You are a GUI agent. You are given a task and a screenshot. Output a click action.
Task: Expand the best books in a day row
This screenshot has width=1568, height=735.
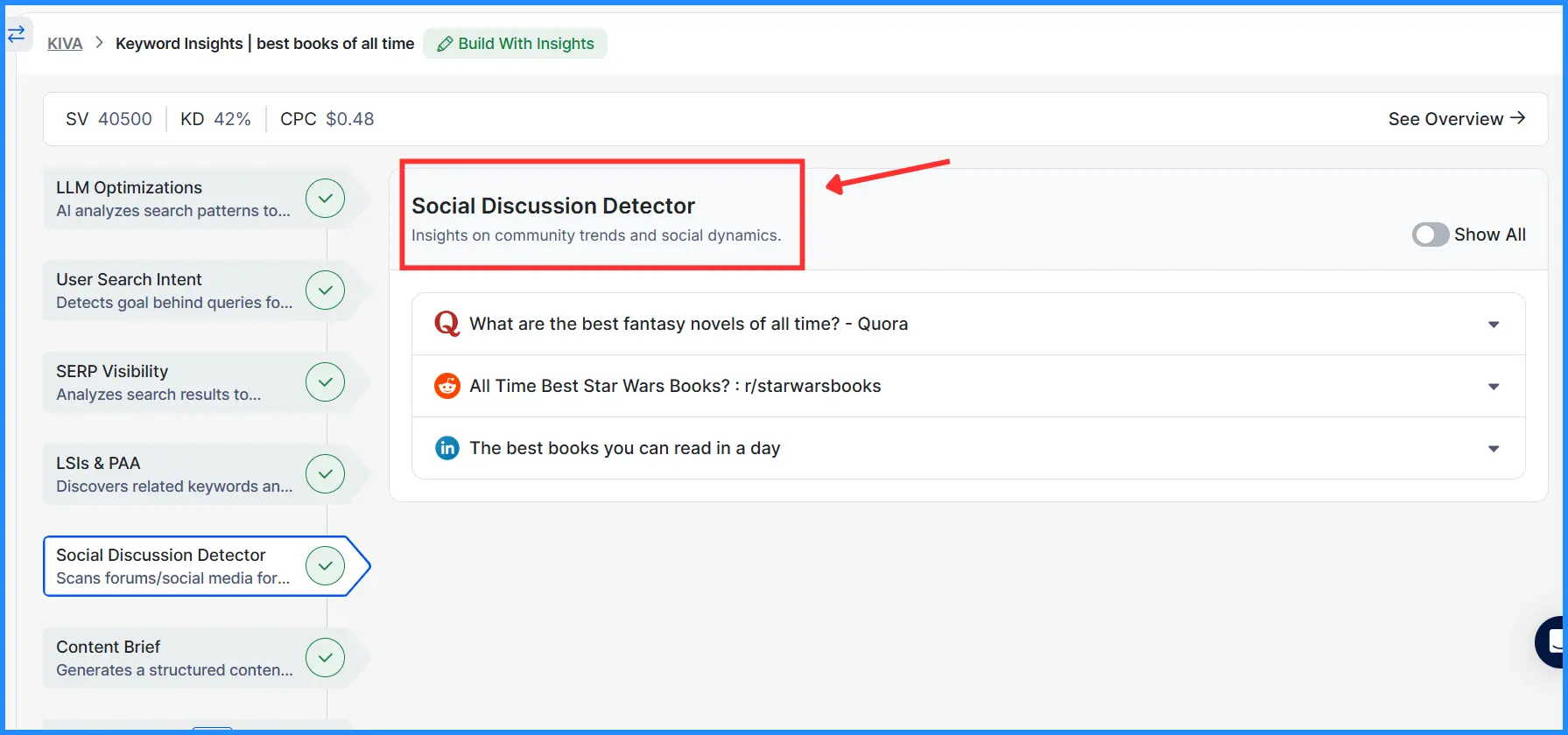pos(1493,449)
